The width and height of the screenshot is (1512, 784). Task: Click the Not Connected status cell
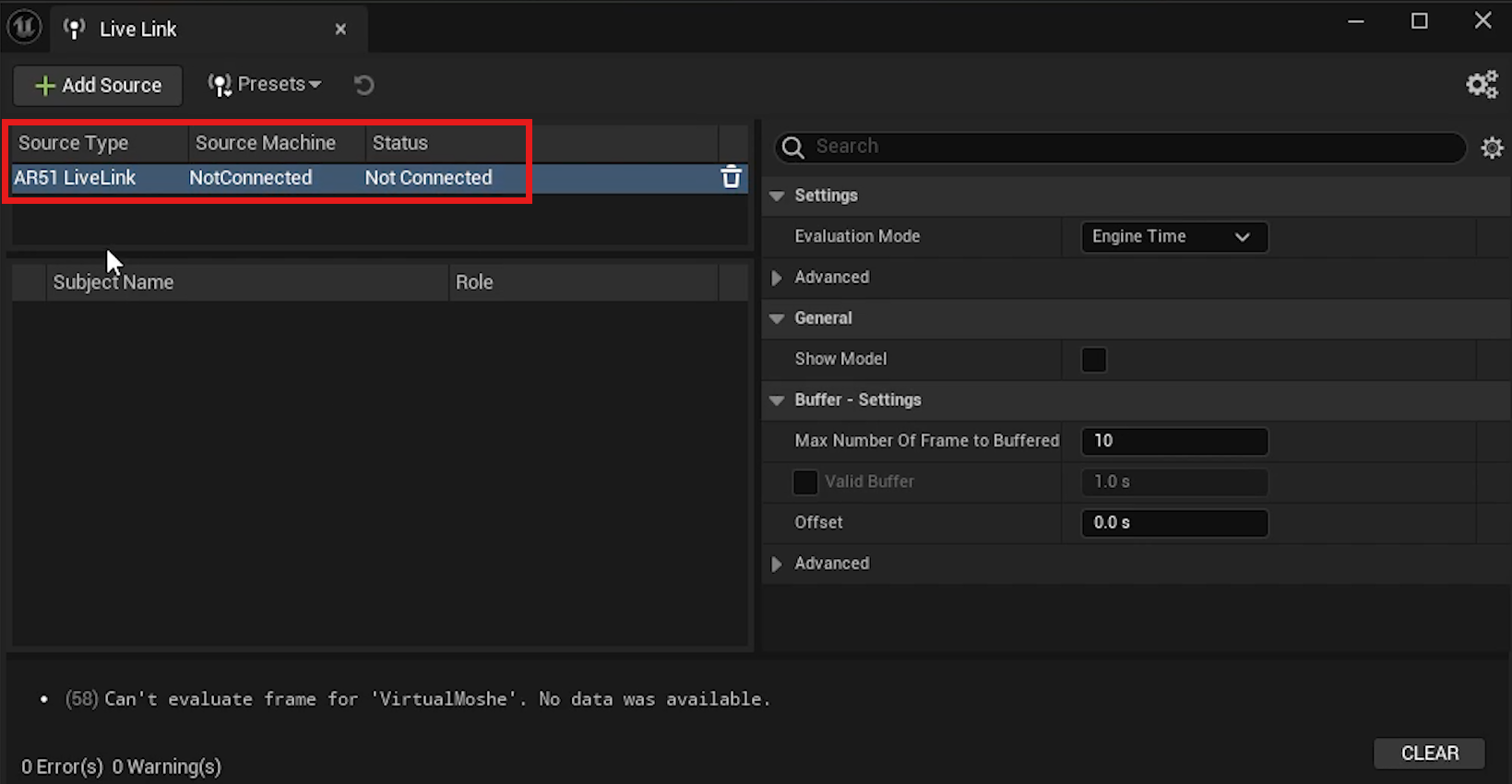point(429,178)
